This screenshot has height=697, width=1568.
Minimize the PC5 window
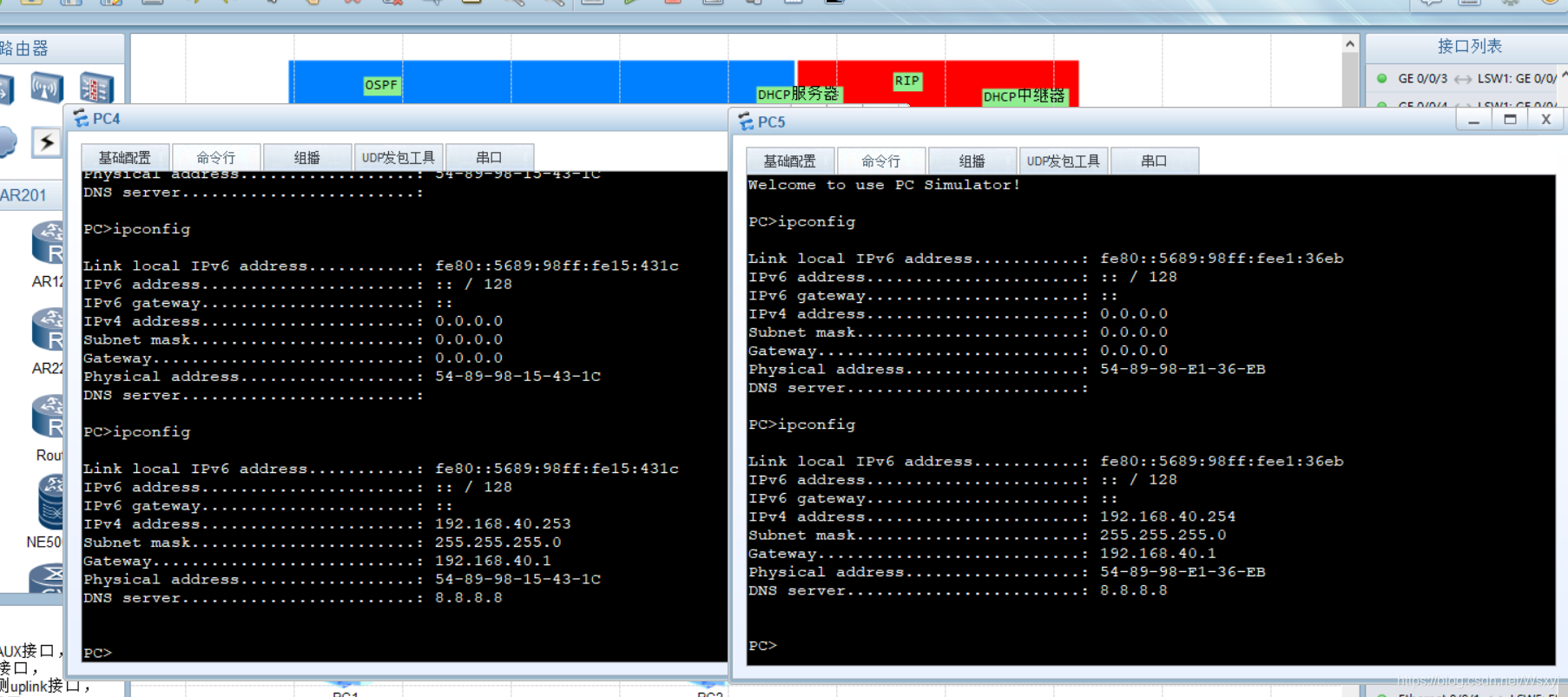tap(1473, 120)
